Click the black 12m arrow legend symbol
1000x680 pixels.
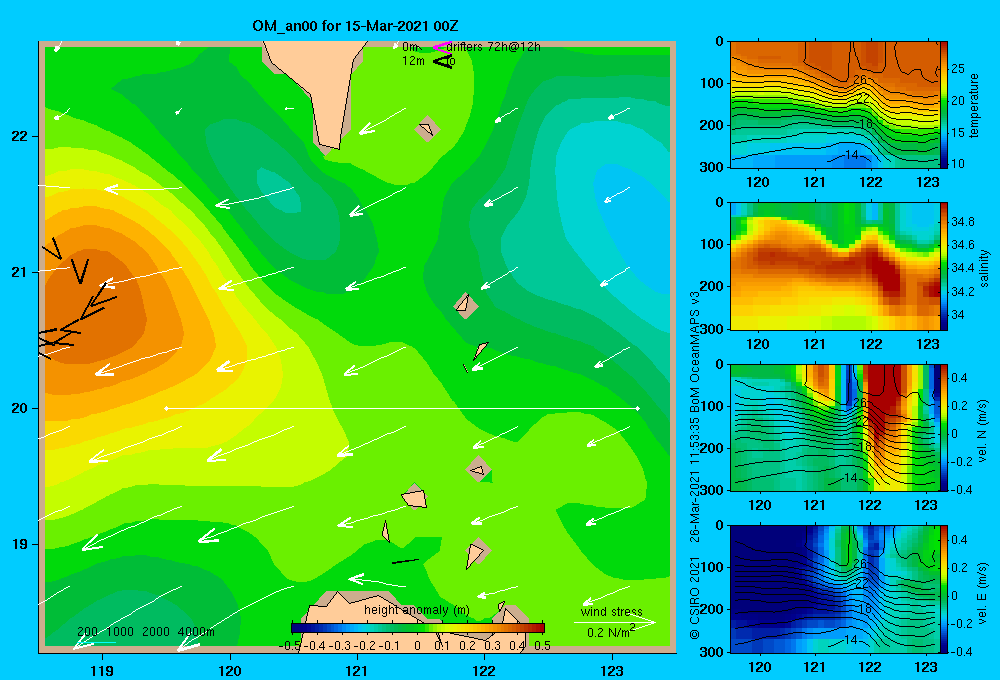pyautogui.click(x=443, y=61)
